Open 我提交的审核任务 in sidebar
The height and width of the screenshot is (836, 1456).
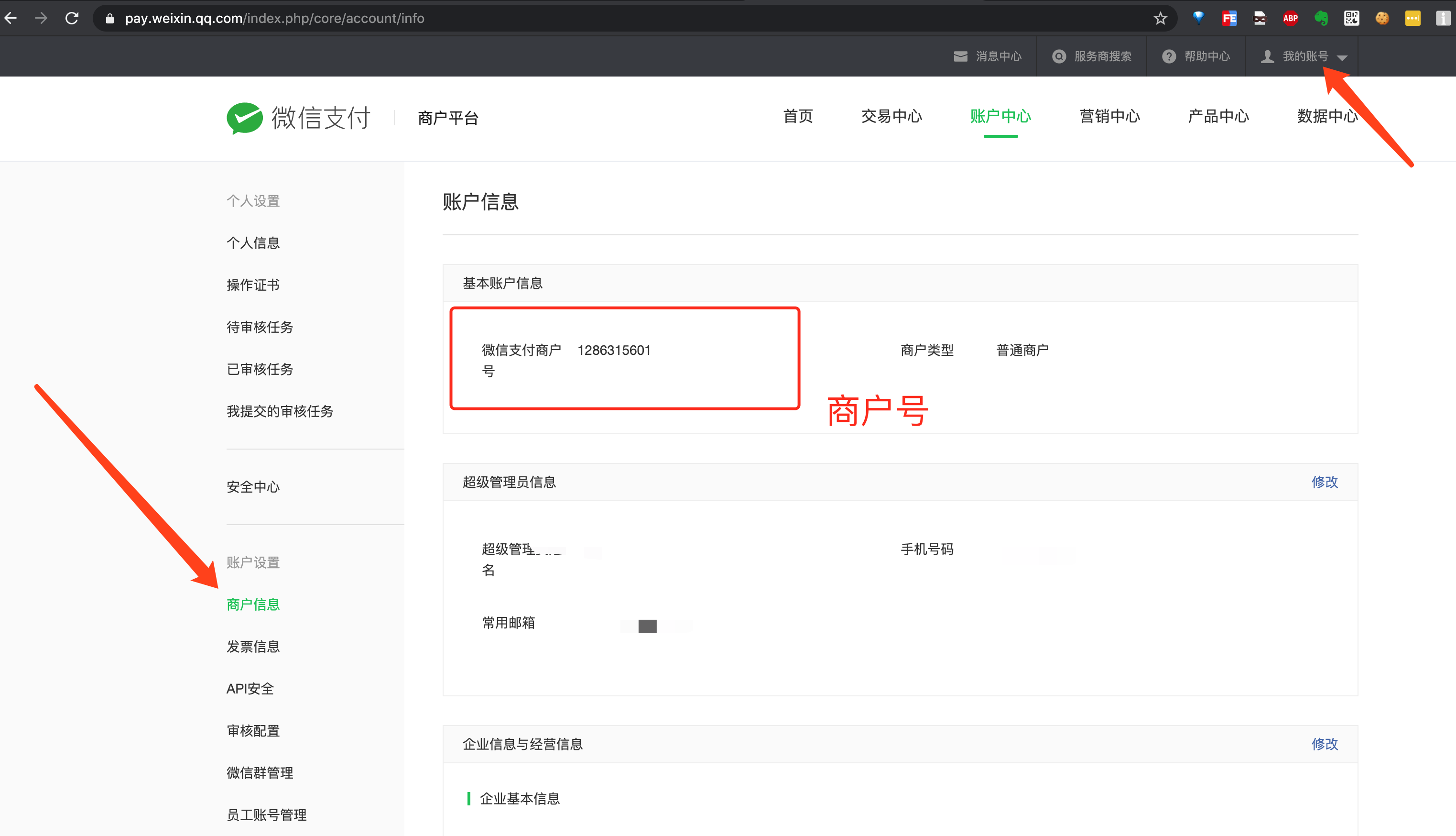280,411
